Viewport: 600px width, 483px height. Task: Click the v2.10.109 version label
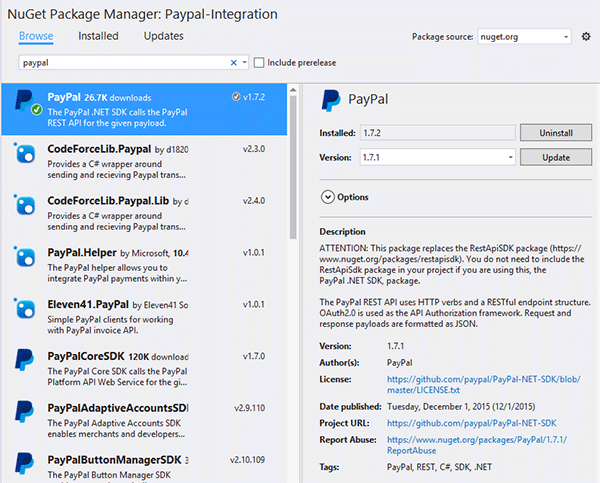(247, 460)
